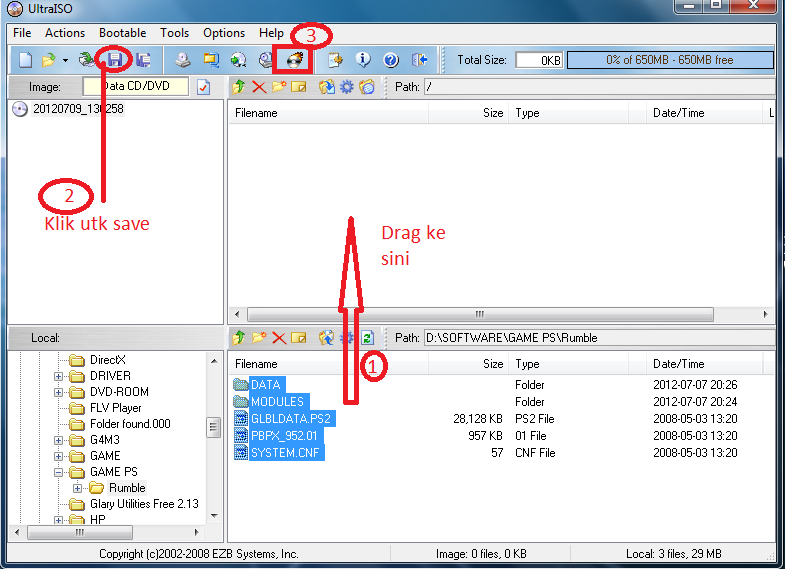The height and width of the screenshot is (569, 785).
Task: Collapse the GAME PS folder node
Action: (59, 472)
